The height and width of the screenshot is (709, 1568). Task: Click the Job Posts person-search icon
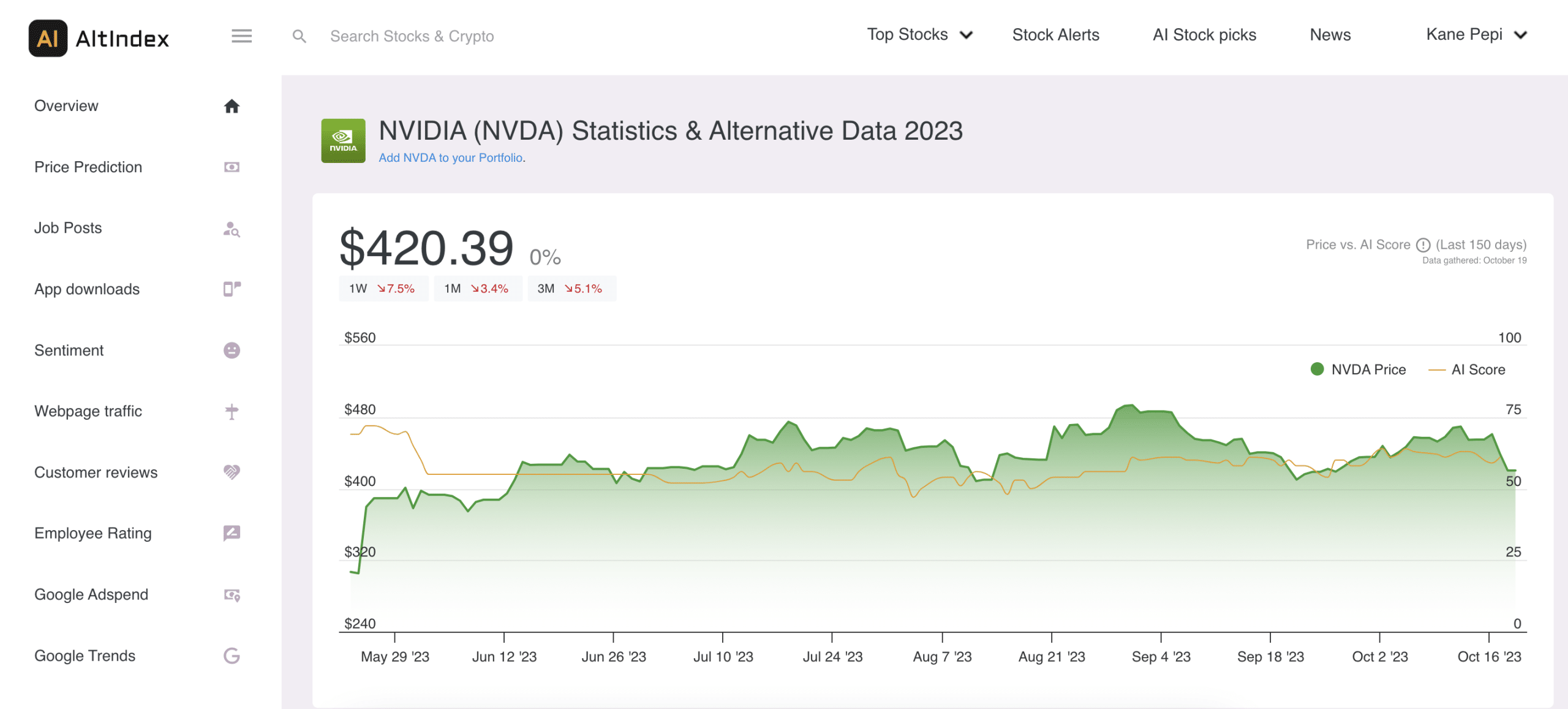coord(232,229)
